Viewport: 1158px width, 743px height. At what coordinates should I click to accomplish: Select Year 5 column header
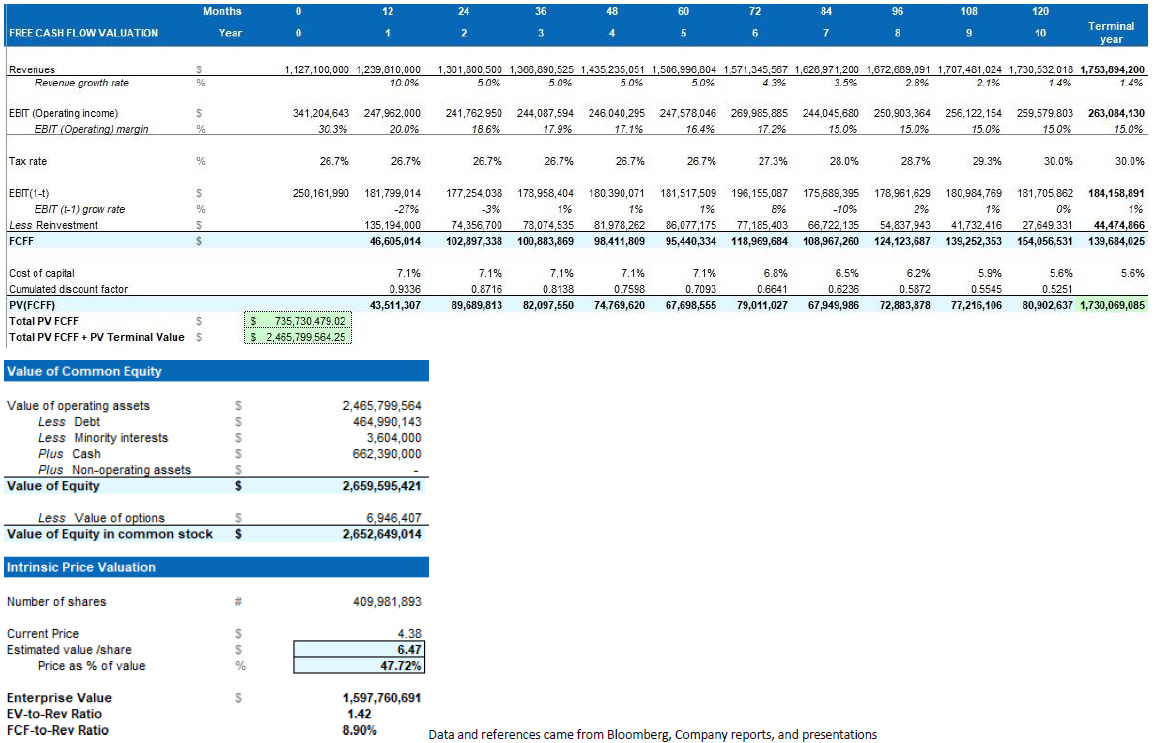click(x=683, y=32)
